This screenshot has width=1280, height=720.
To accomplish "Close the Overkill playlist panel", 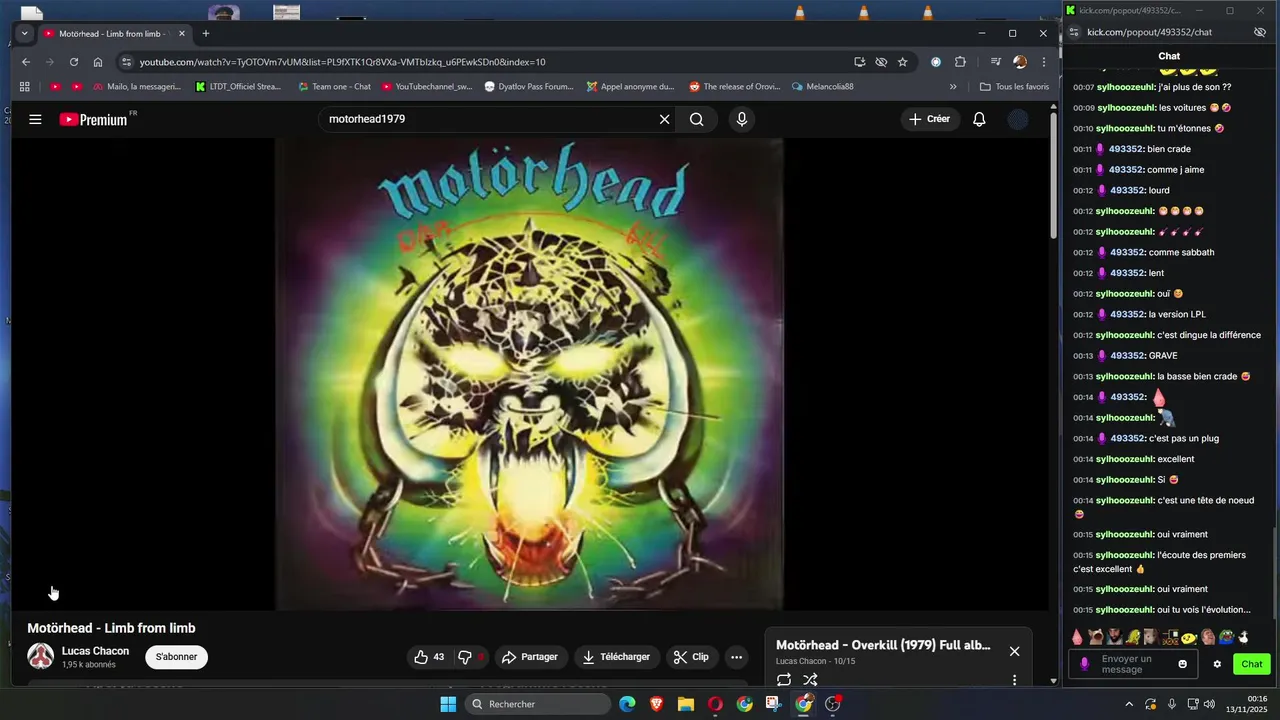I will tap(1014, 651).
